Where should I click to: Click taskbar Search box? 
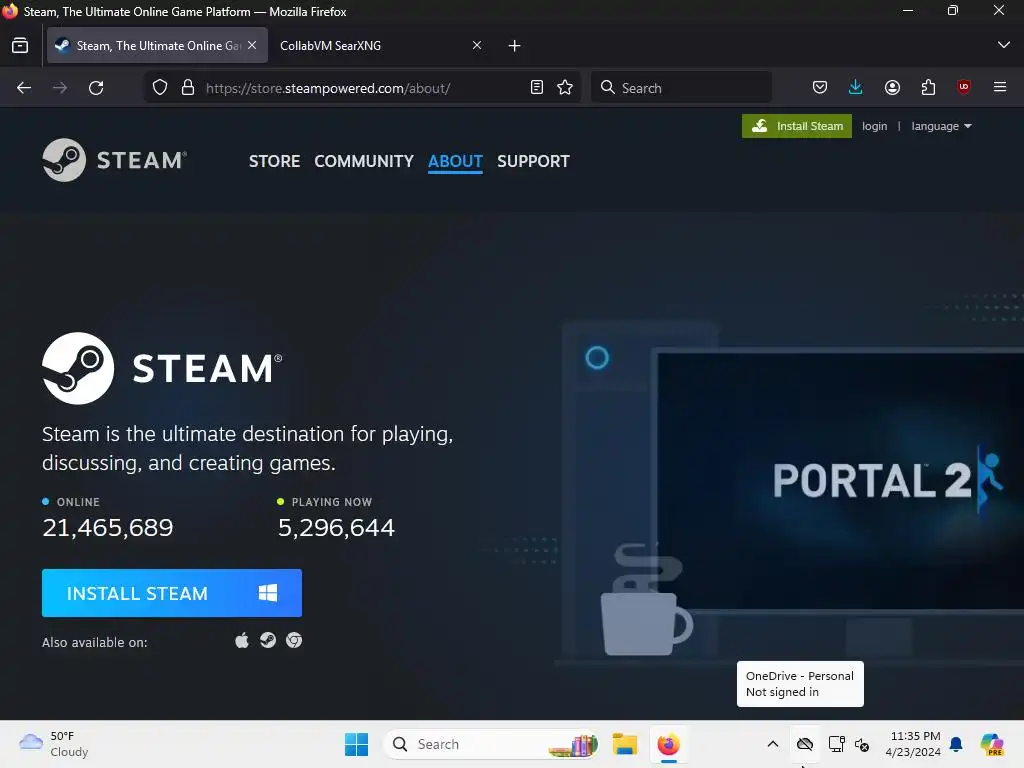tap(491, 744)
